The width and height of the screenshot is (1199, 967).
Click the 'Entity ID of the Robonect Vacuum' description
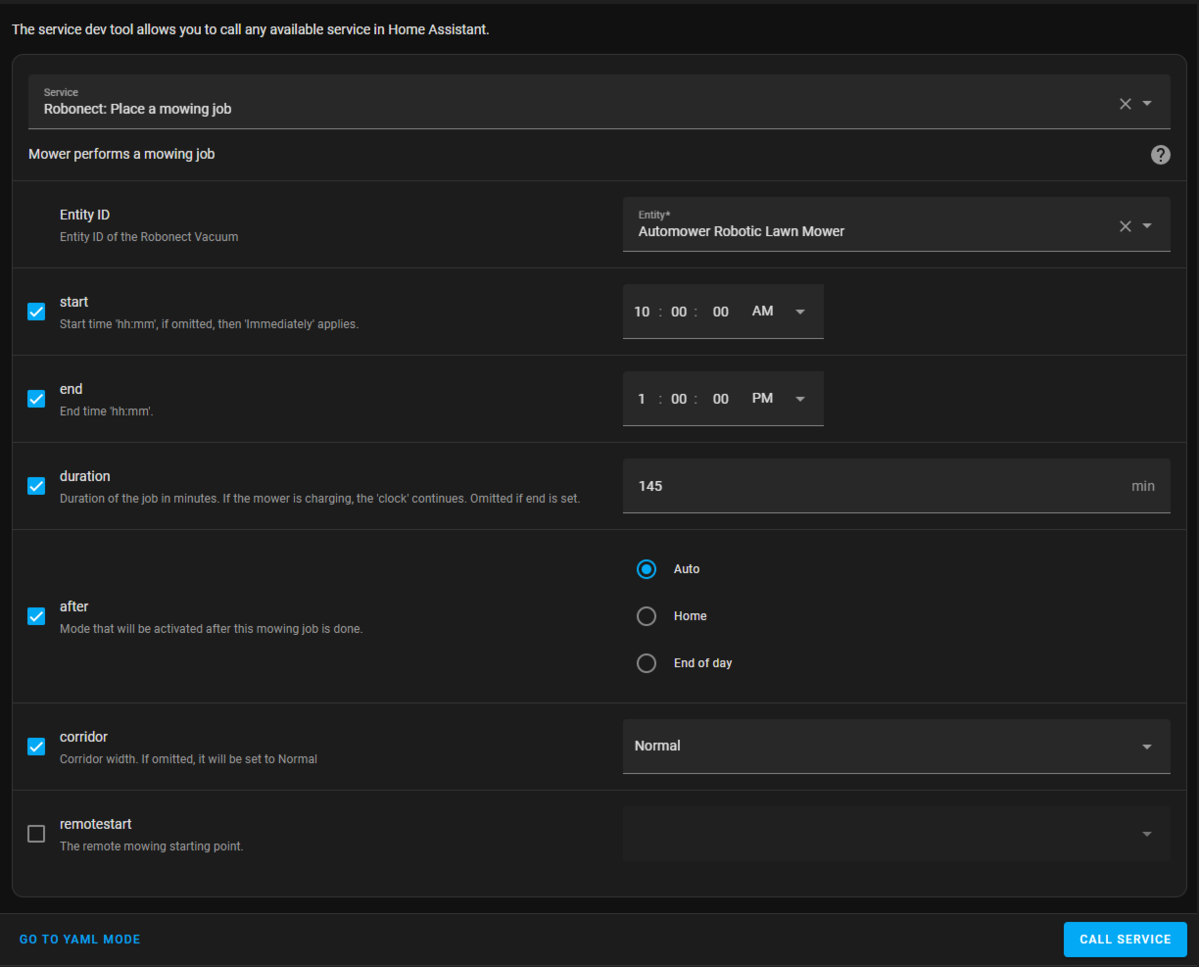click(149, 237)
